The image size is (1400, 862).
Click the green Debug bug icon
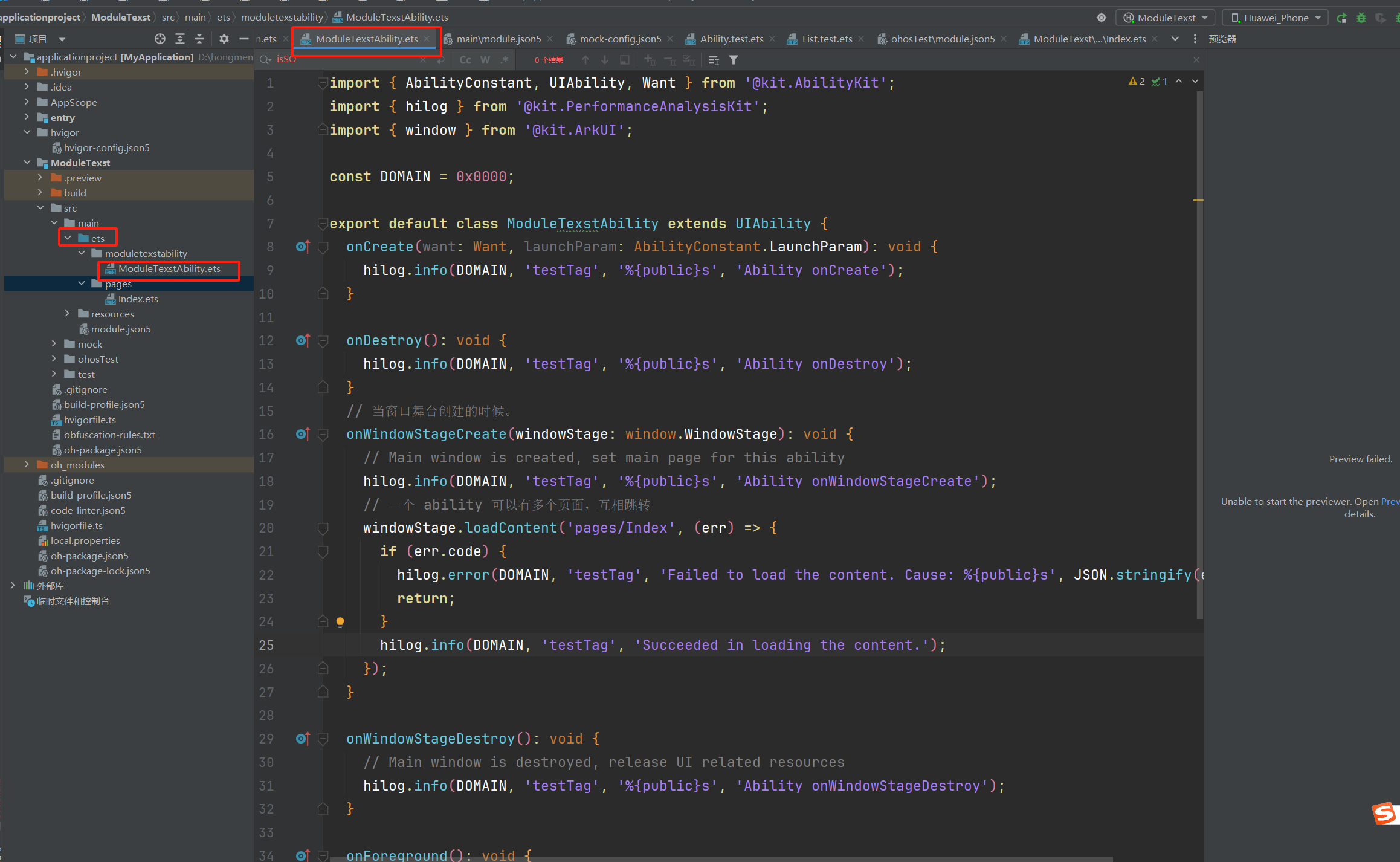[1361, 18]
